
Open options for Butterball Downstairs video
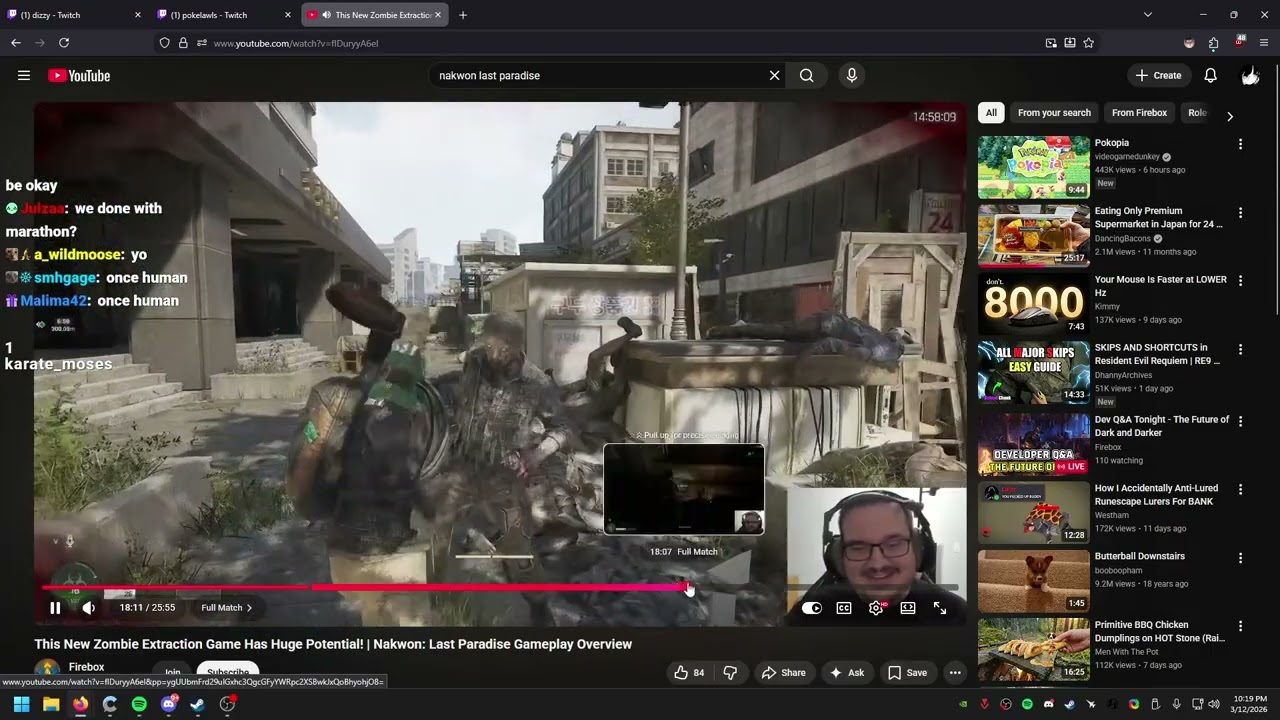click(x=1240, y=558)
